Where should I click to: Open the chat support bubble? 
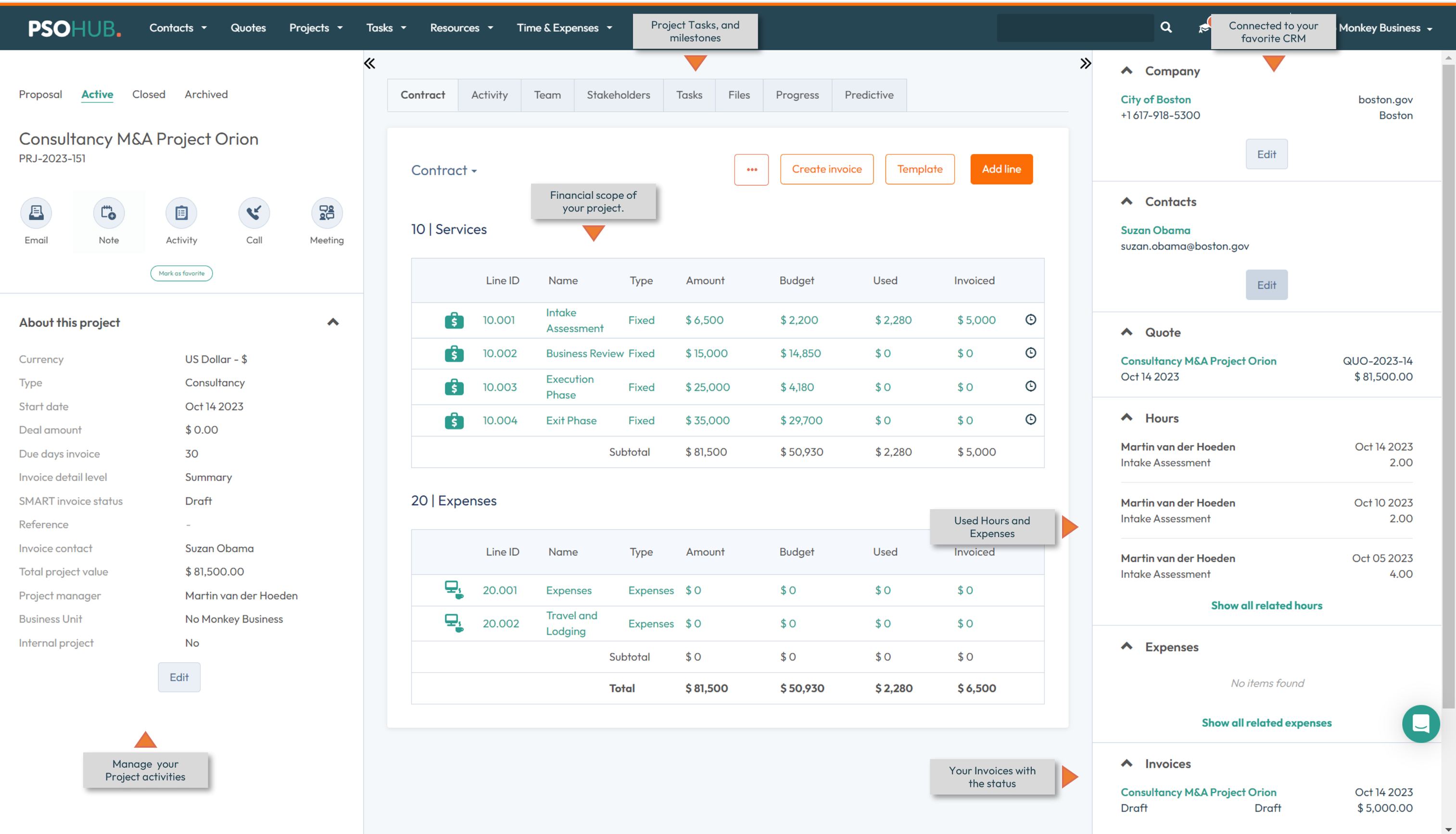(1420, 723)
